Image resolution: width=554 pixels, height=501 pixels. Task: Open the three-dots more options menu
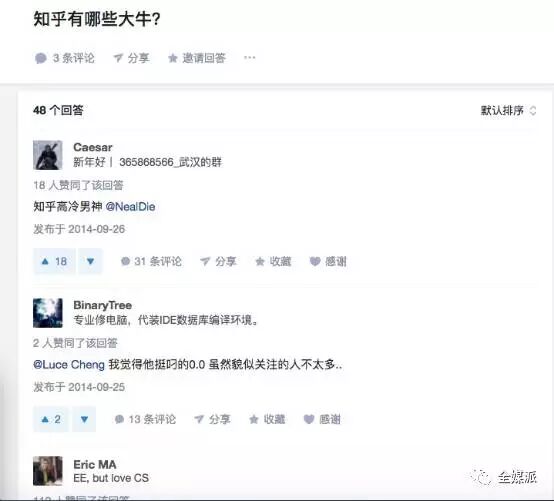point(249,57)
